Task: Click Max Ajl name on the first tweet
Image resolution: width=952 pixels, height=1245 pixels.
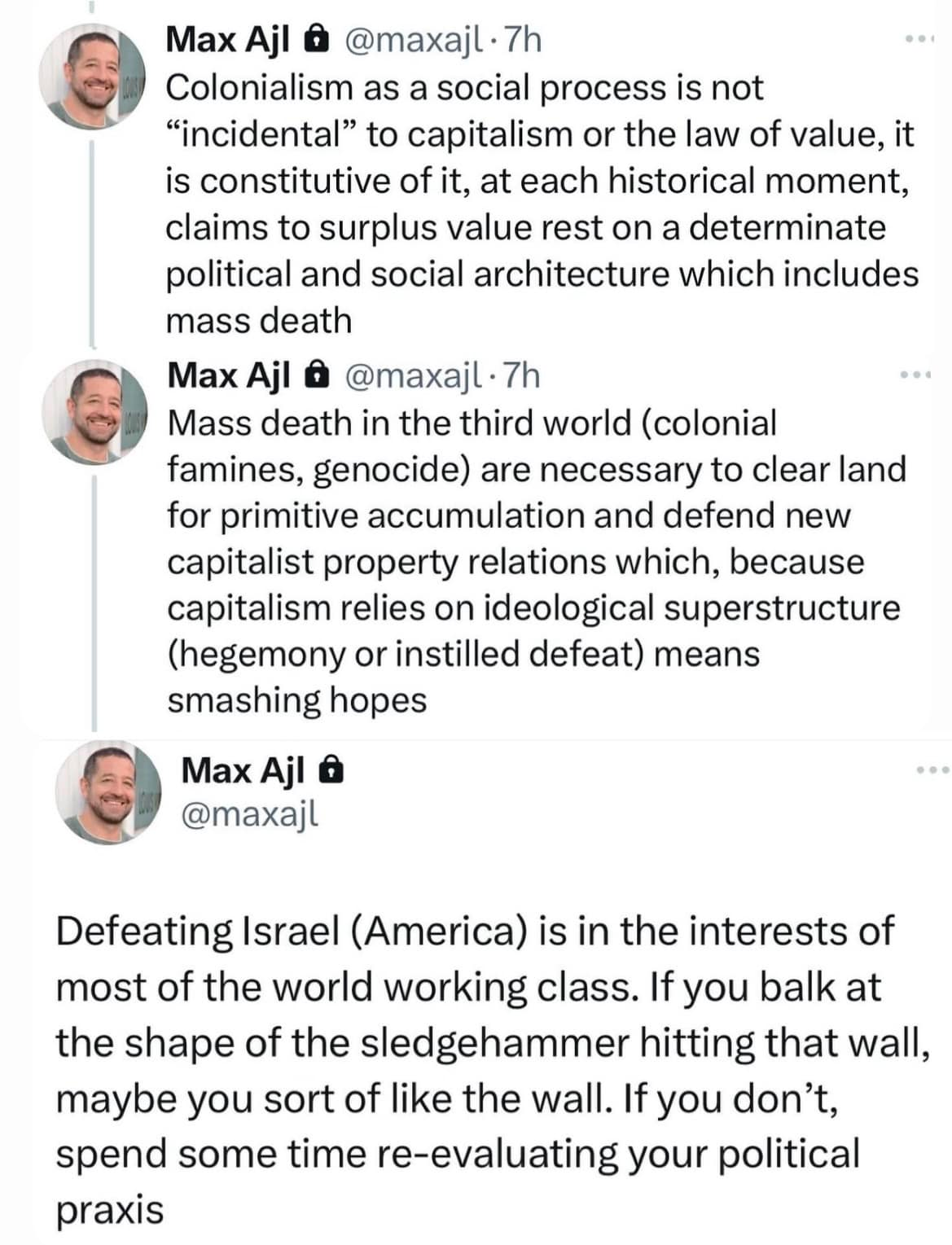Action: [227, 39]
